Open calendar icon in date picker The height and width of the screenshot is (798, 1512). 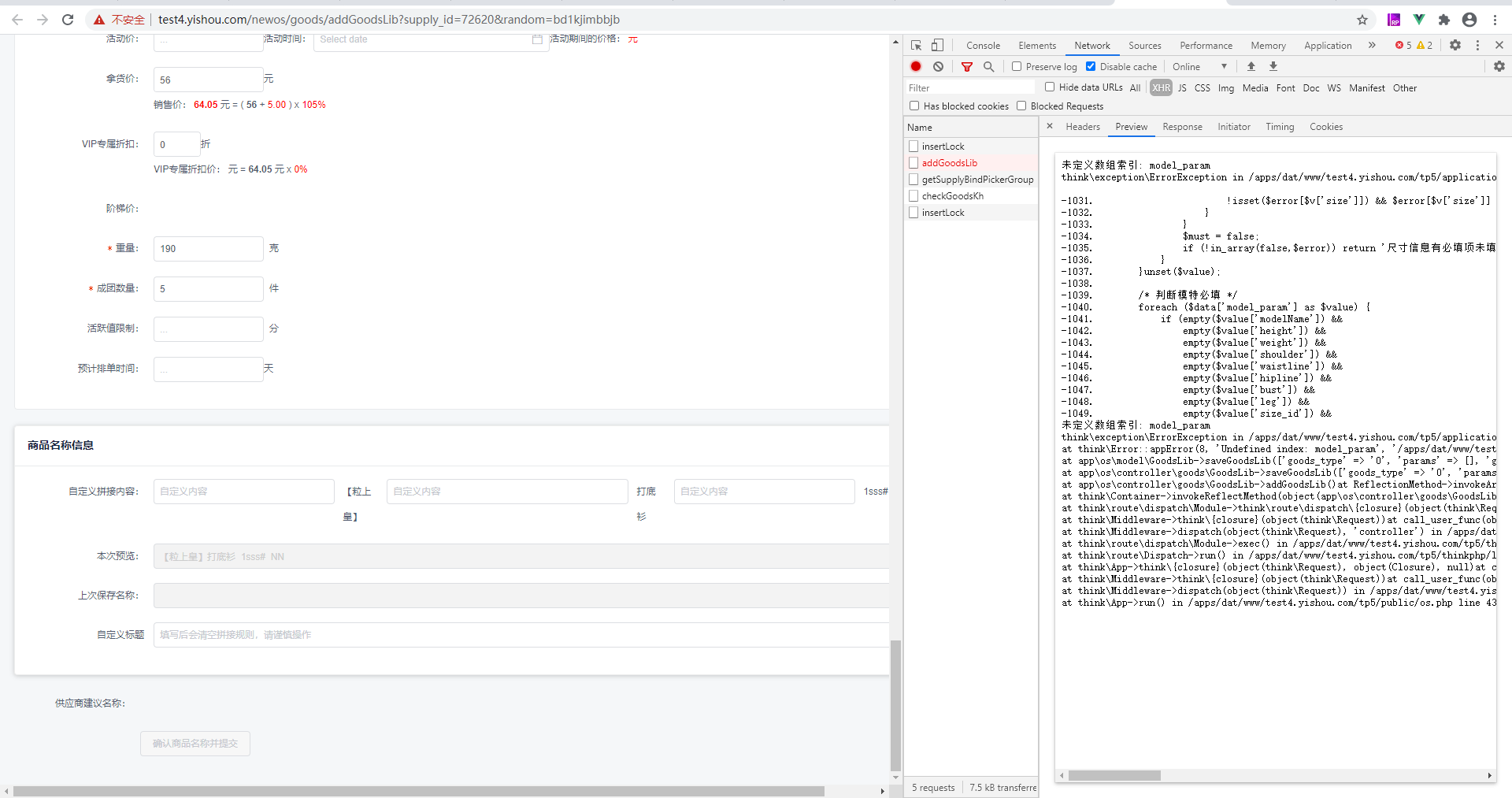tap(537, 39)
